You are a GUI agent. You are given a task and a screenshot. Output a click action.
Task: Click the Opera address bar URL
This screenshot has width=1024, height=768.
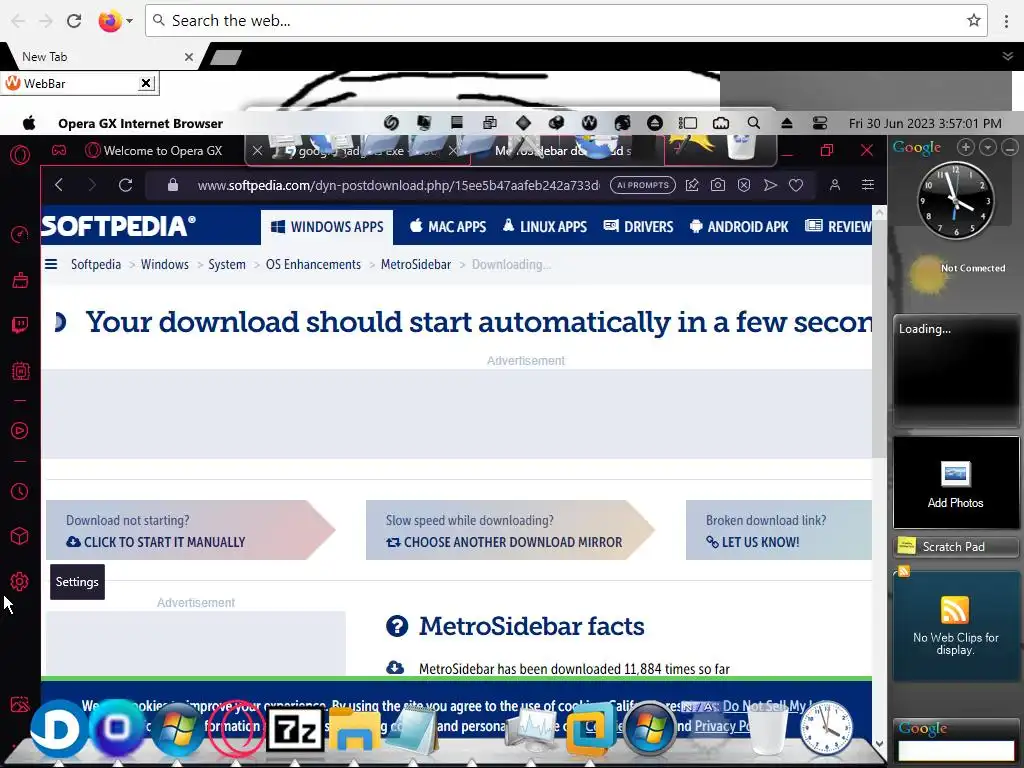399,185
